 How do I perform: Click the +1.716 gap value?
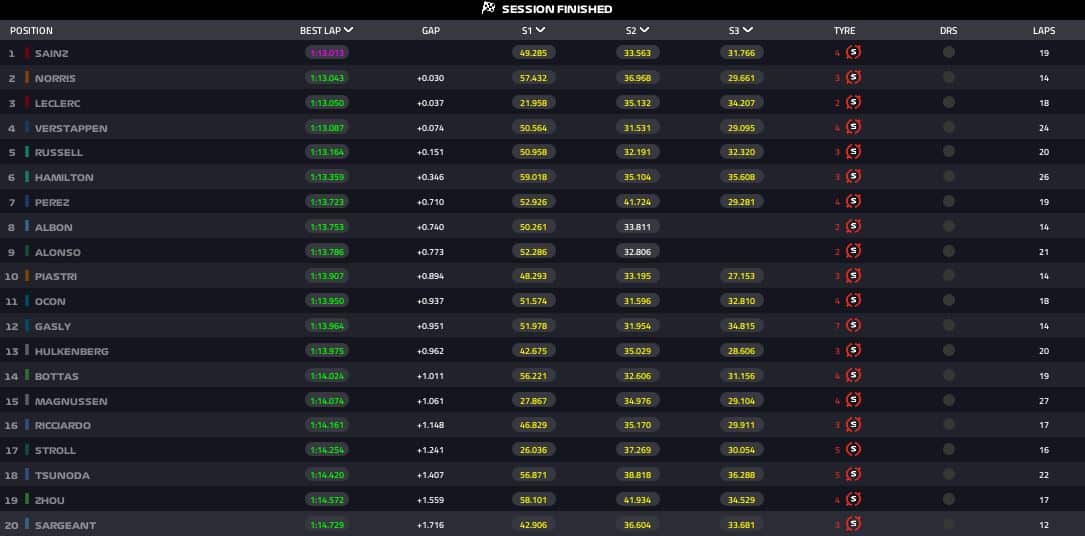430,525
